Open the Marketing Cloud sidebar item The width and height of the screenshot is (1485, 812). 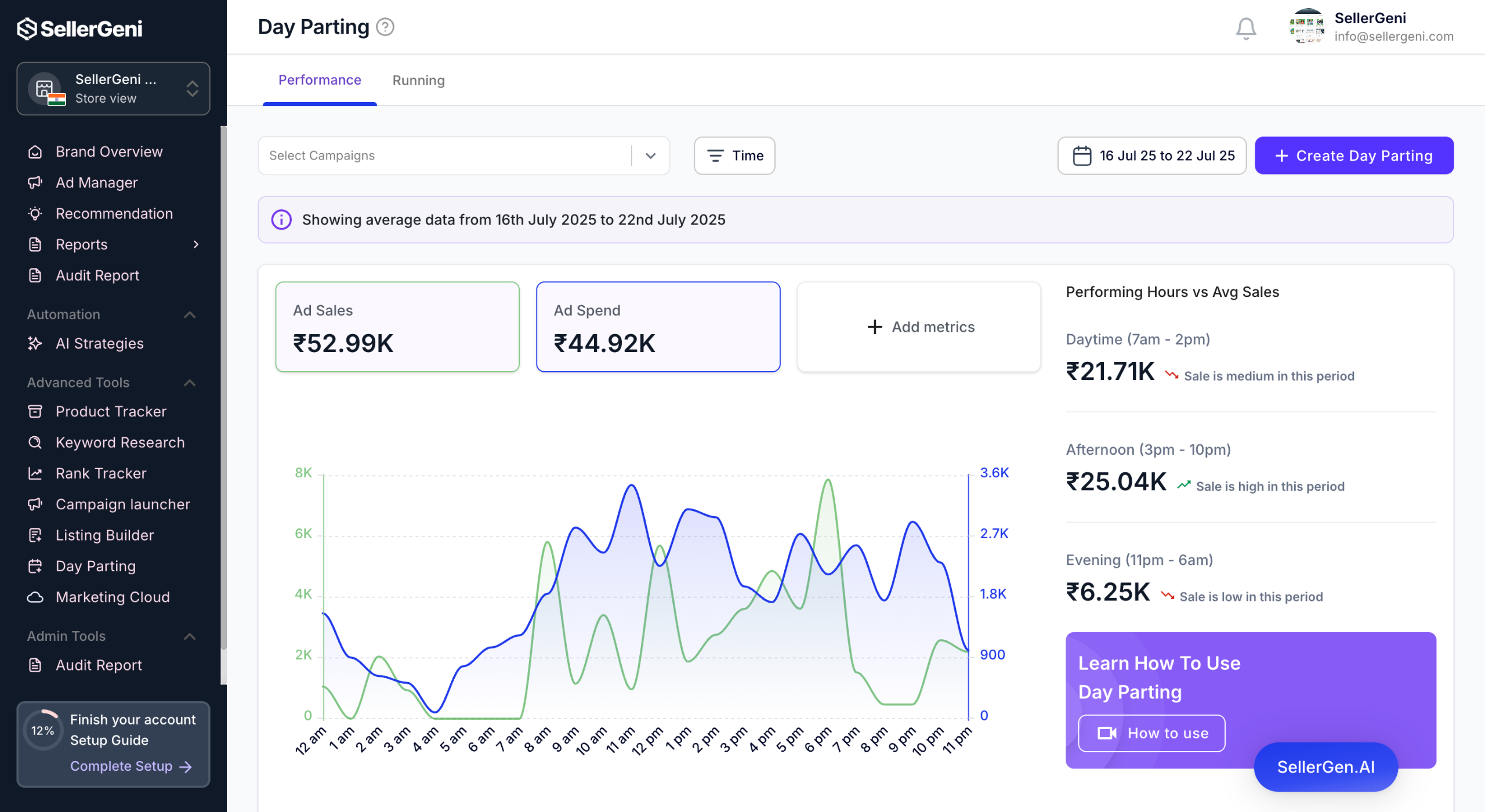(113, 597)
